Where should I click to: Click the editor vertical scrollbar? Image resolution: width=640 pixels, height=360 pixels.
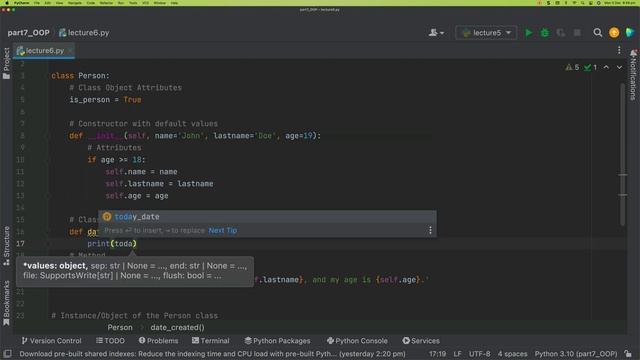click(x=622, y=155)
